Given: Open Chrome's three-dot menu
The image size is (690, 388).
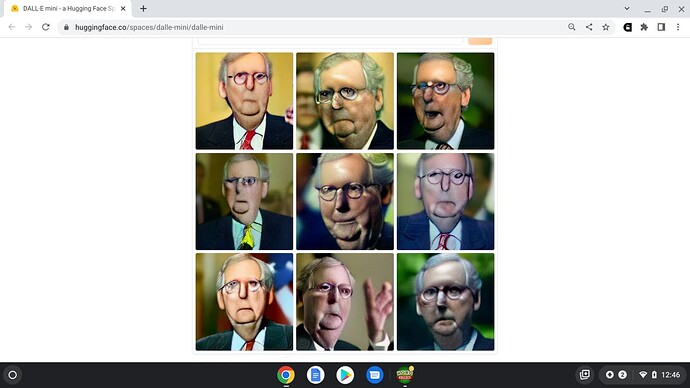Looking at the screenshot, I should (x=678, y=27).
